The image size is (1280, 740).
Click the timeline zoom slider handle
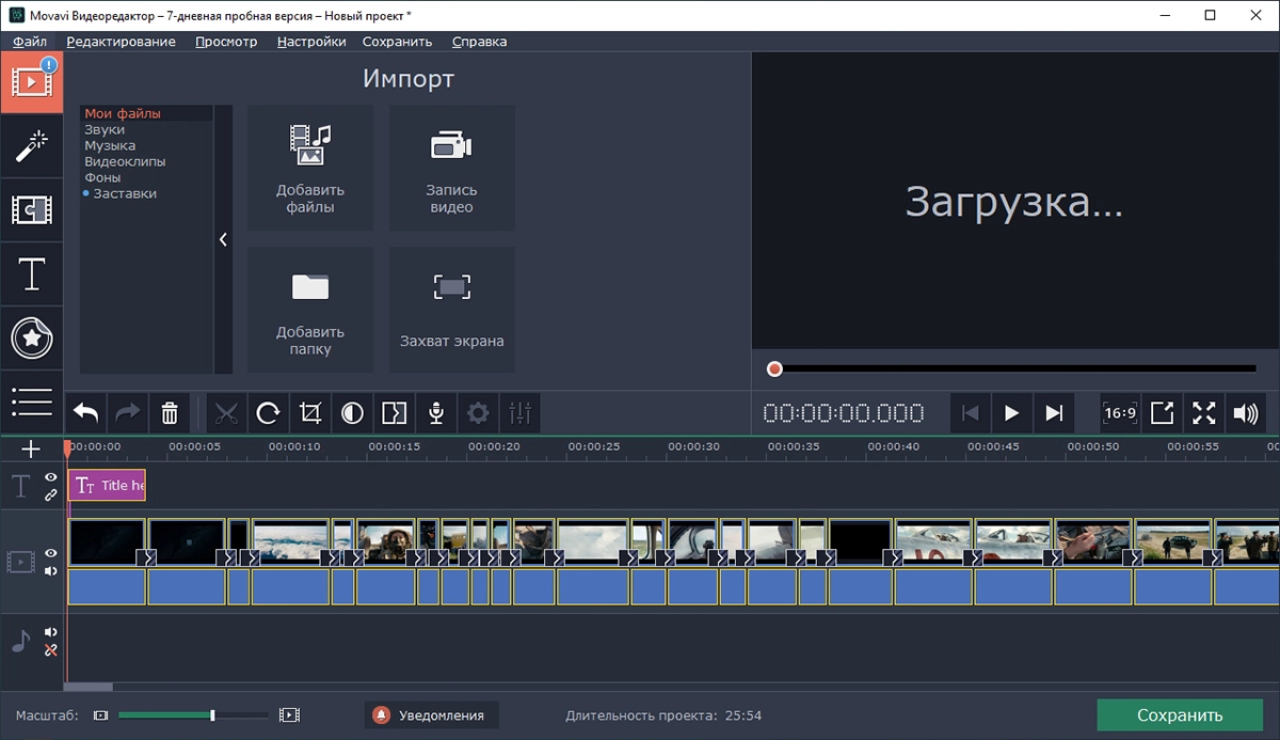coord(212,715)
